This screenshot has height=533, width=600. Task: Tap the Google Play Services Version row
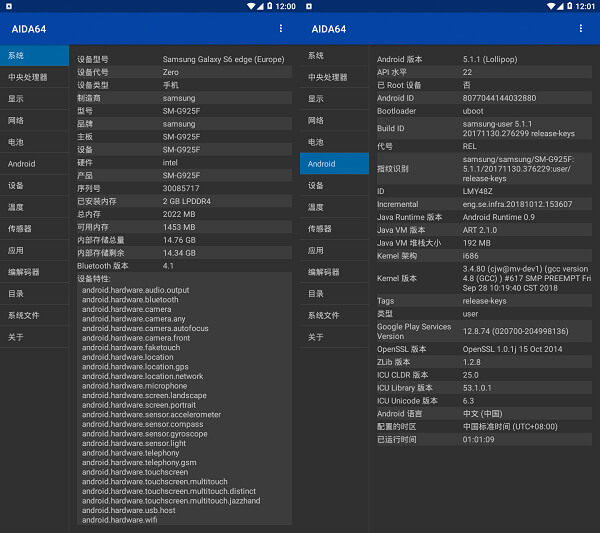484,331
